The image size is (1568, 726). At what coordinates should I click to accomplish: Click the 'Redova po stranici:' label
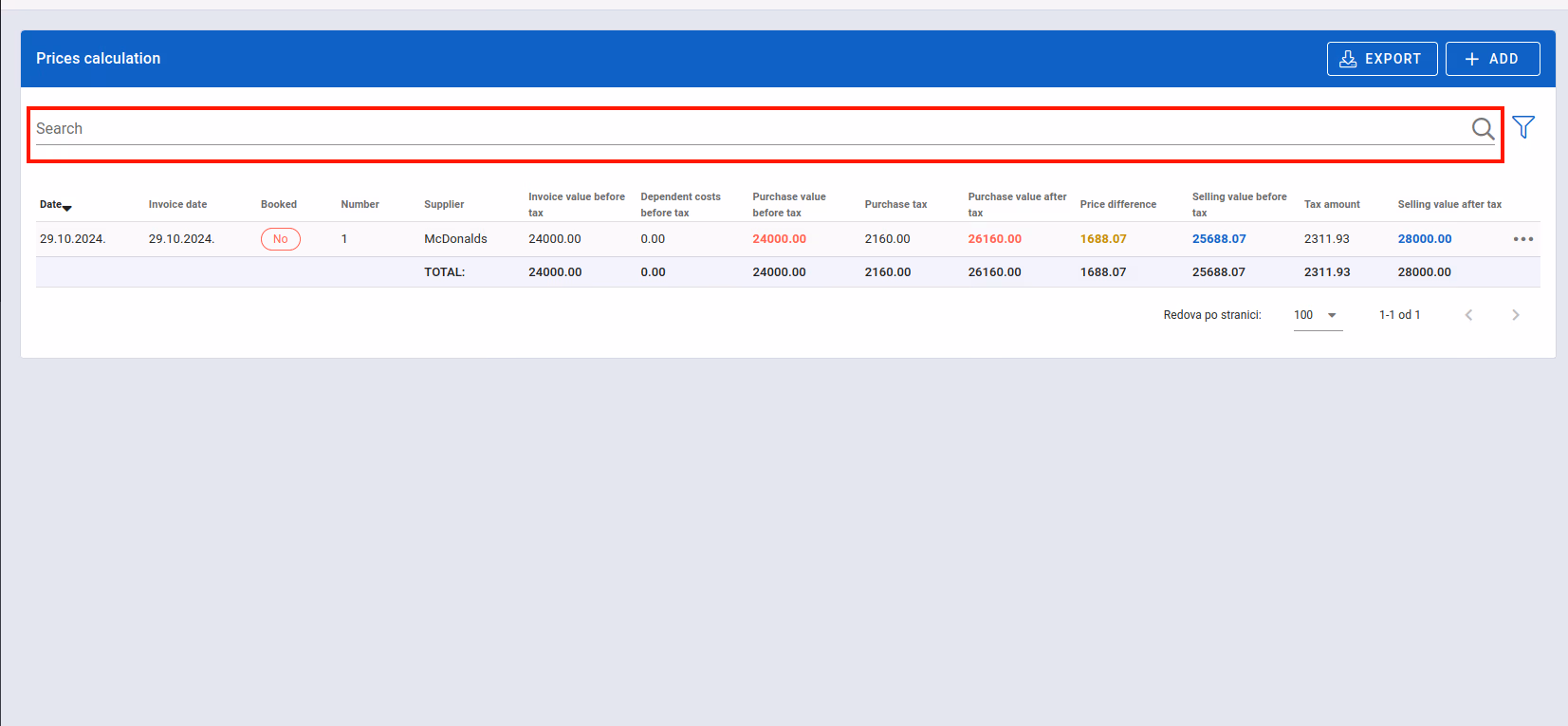[1212, 315]
